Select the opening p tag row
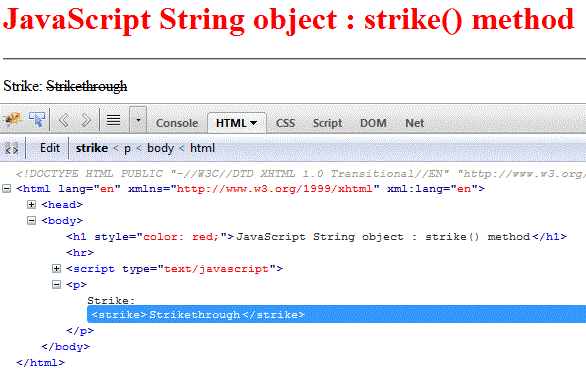The height and width of the screenshot is (374, 586). (77, 285)
